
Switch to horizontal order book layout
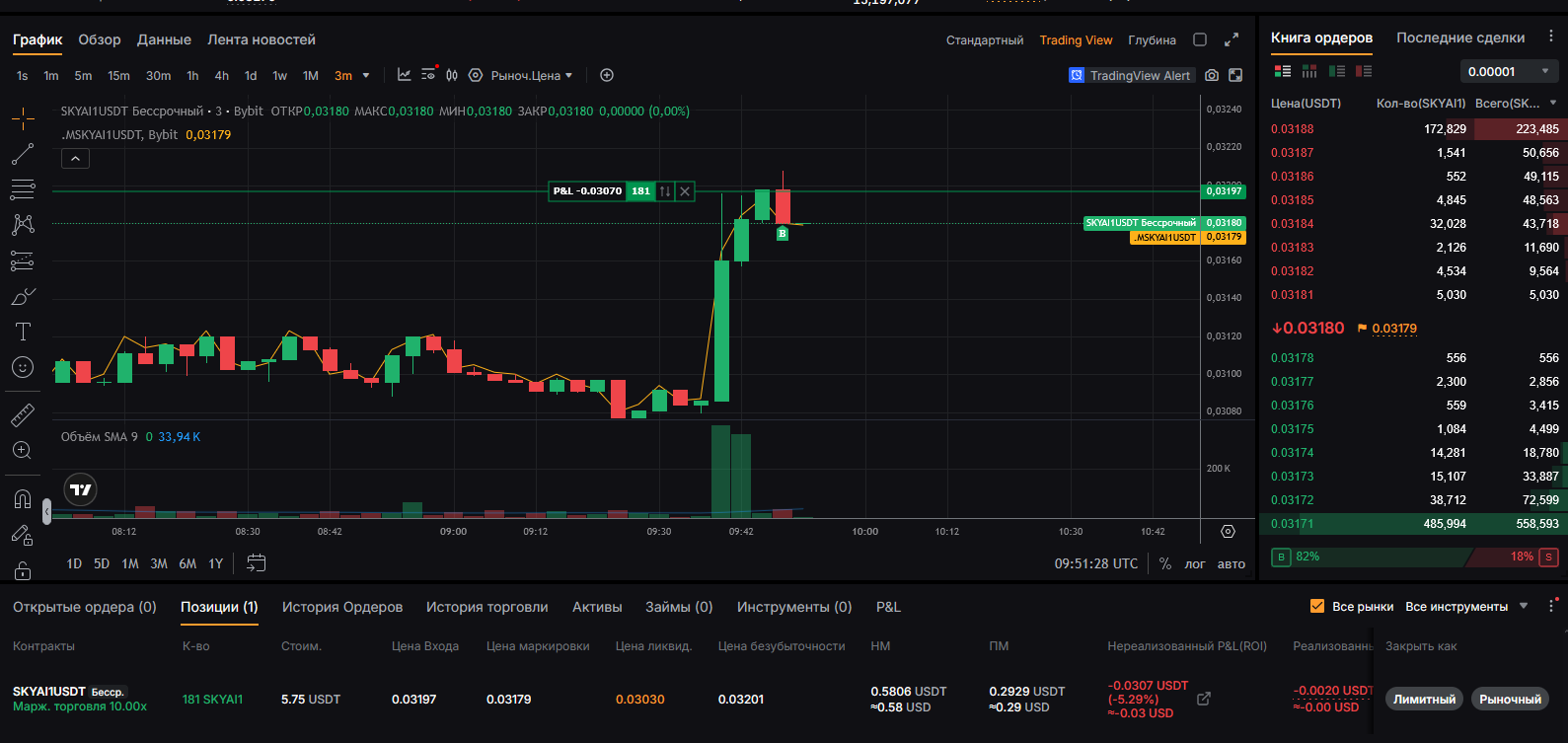[1309, 71]
